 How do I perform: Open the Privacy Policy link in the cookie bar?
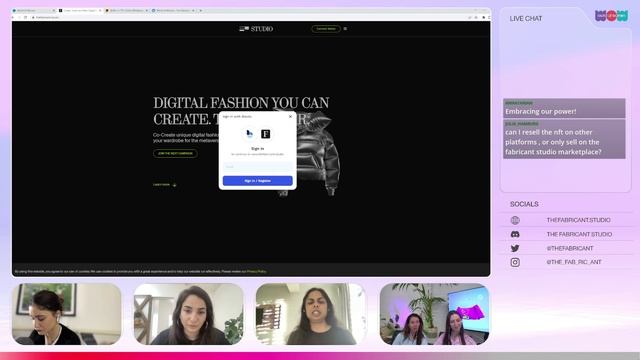tap(256, 271)
